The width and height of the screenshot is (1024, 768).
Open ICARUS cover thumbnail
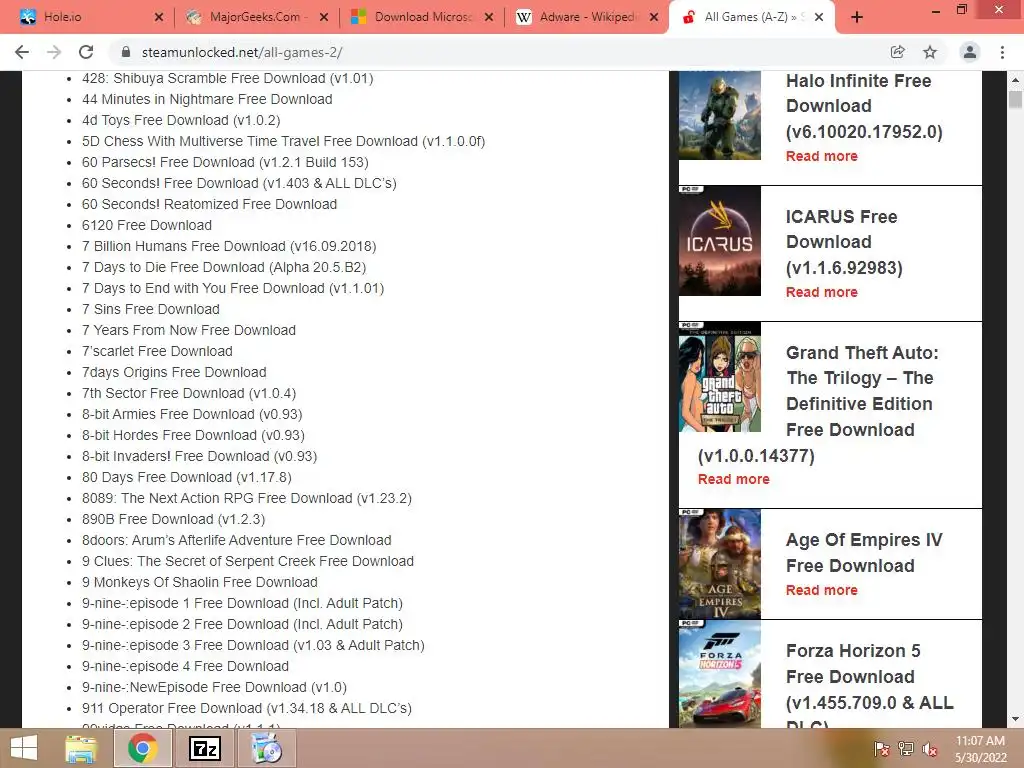[x=720, y=241]
